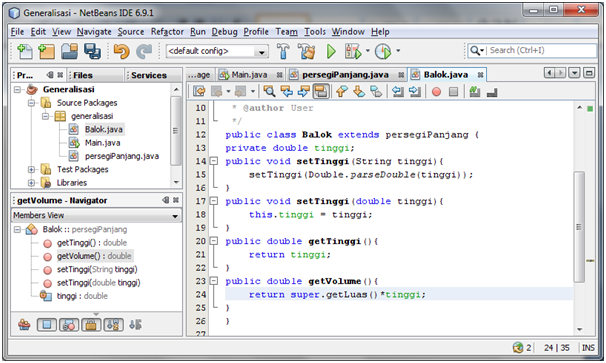This screenshot has height=363, width=606.
Task: Select Main.java in project tree
Action: pos(102,143)
